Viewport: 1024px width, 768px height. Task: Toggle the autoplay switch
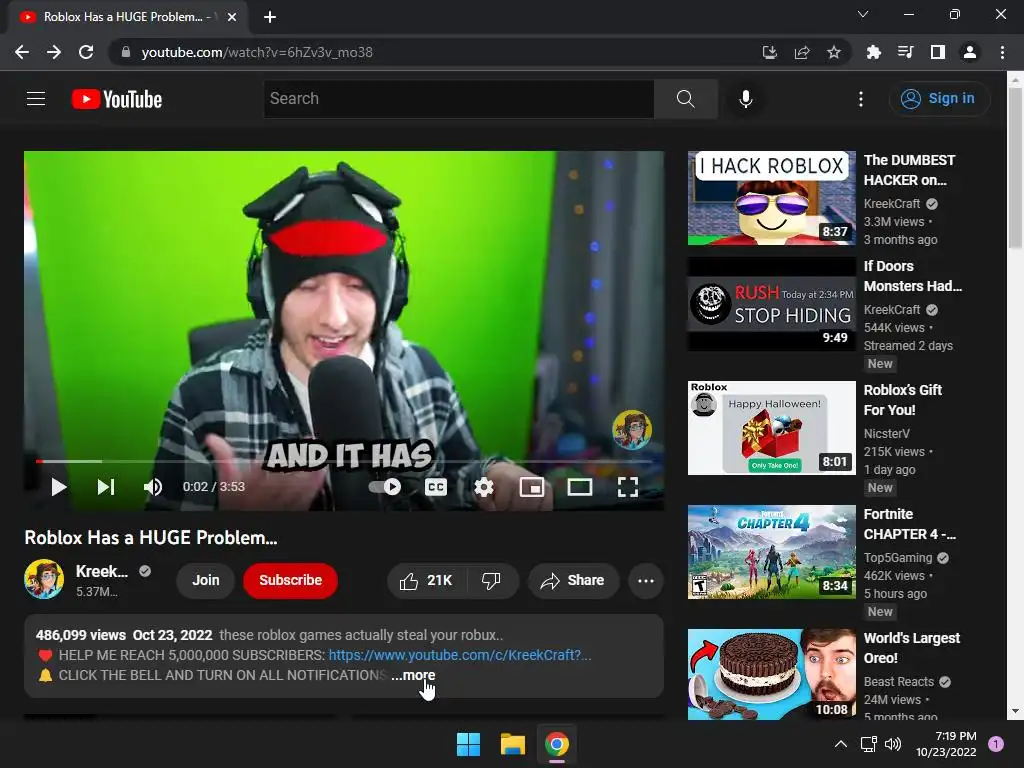click(385, 487)
